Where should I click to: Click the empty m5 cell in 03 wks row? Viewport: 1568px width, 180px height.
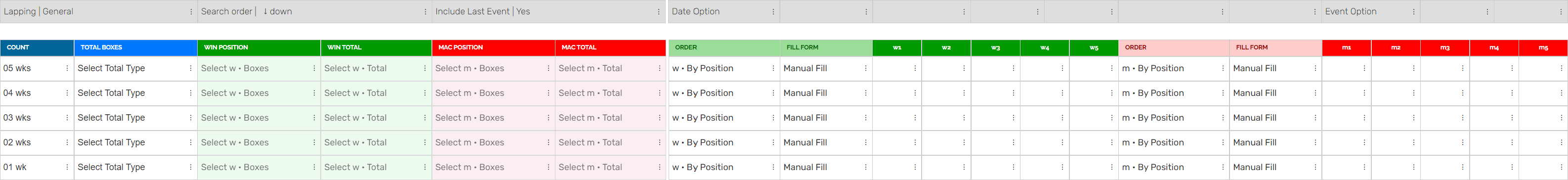coord(1543,118)
